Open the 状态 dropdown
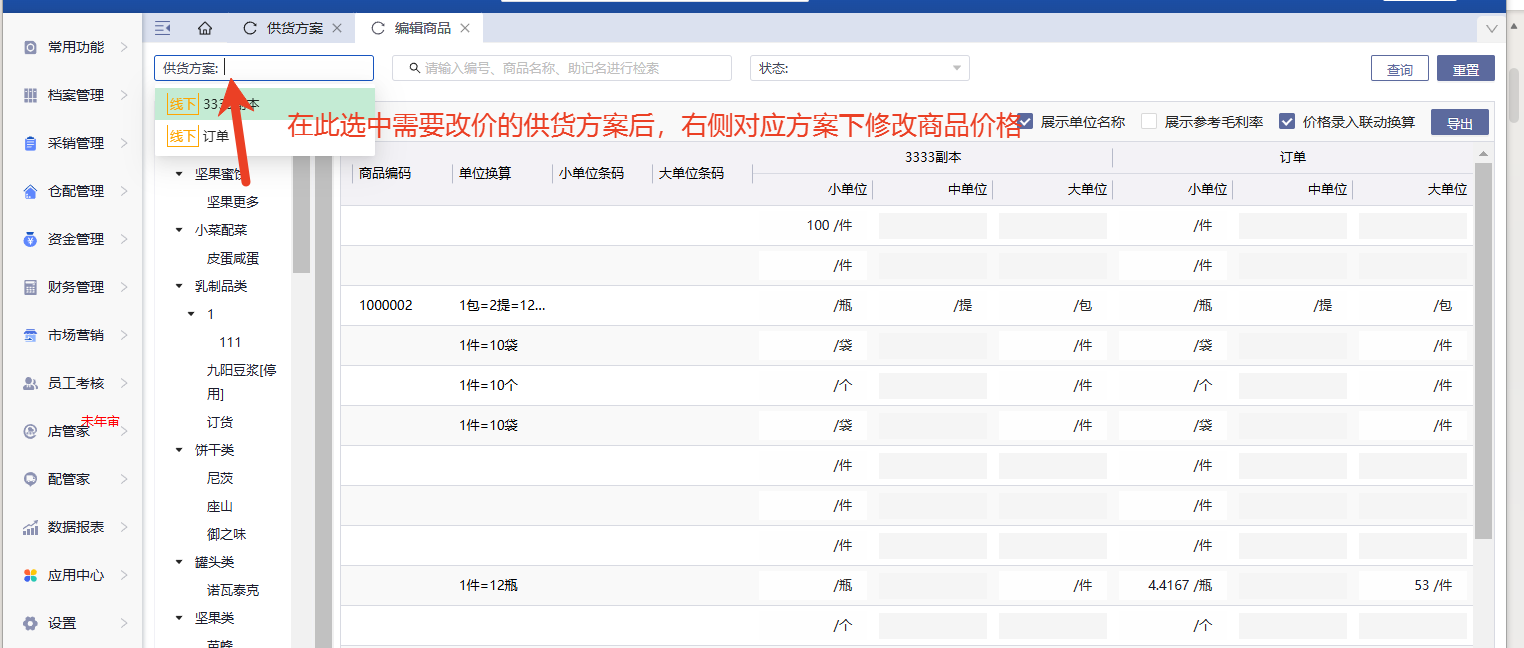 859,68
